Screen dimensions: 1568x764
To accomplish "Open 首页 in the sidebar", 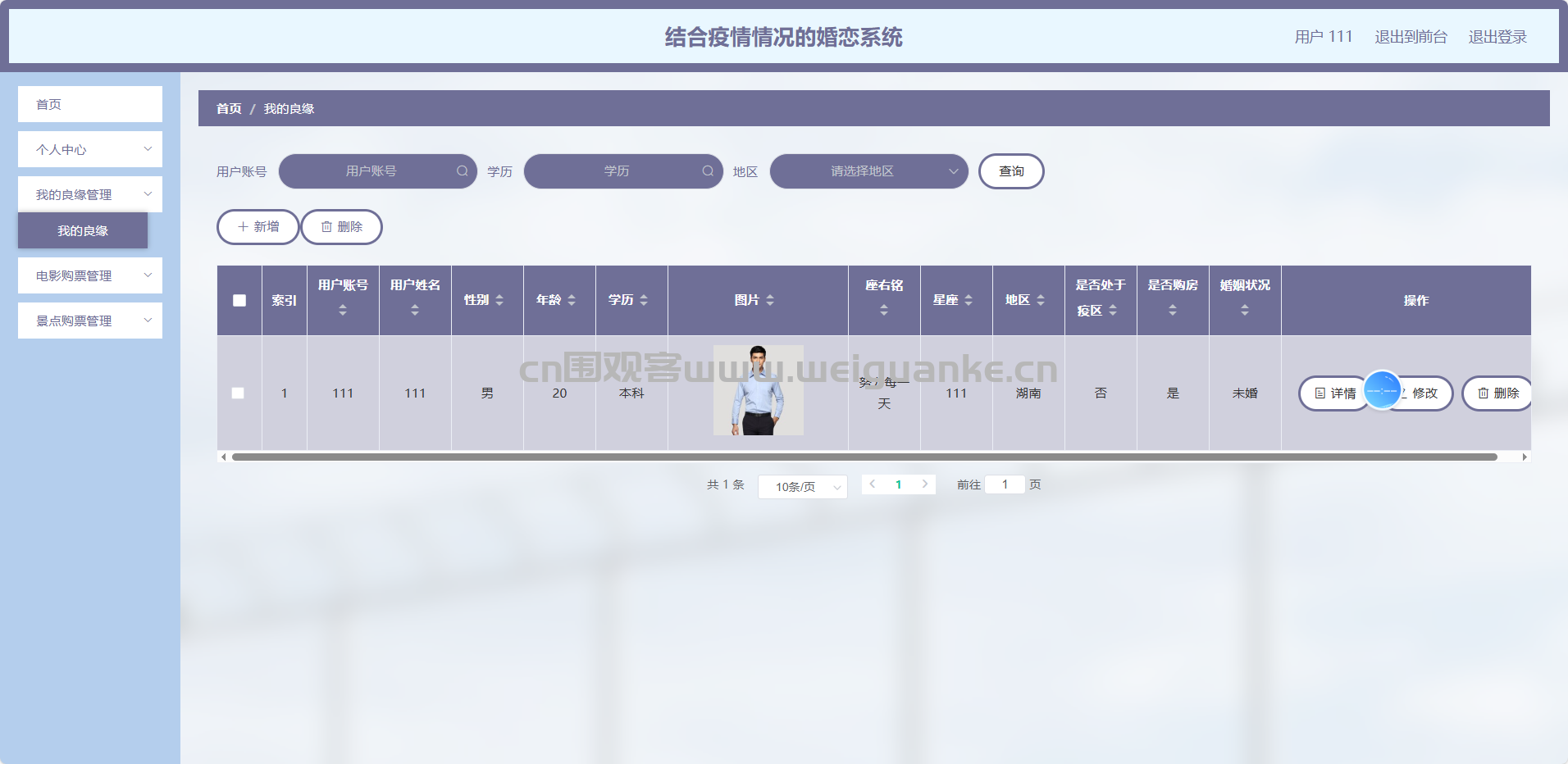I will [x=90, y=104].
